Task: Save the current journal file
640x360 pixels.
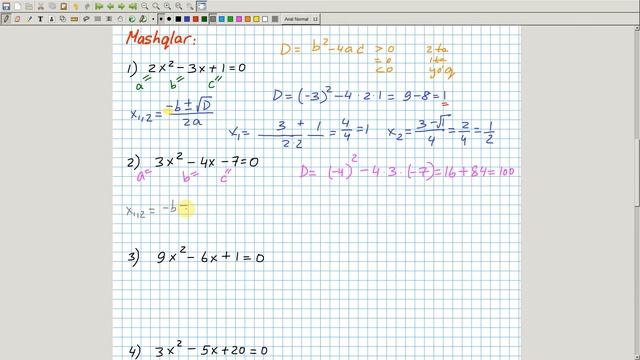Action: click(6, 7)
